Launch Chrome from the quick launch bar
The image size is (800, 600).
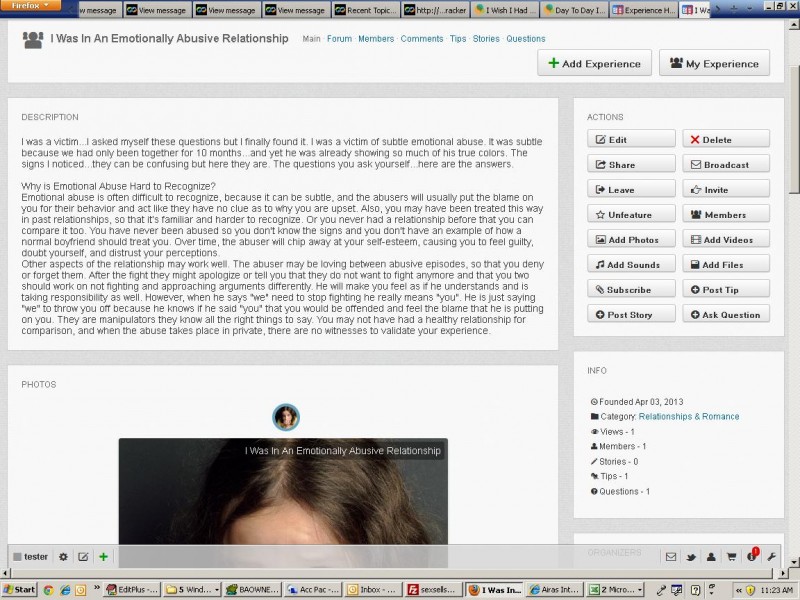(48, 590)
